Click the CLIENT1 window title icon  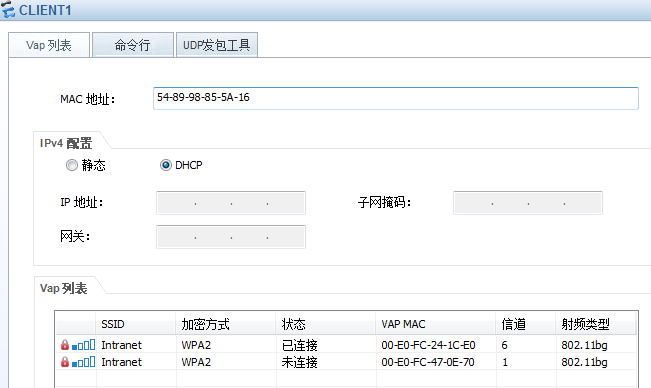pyautogui.click(x=8, y=10)
